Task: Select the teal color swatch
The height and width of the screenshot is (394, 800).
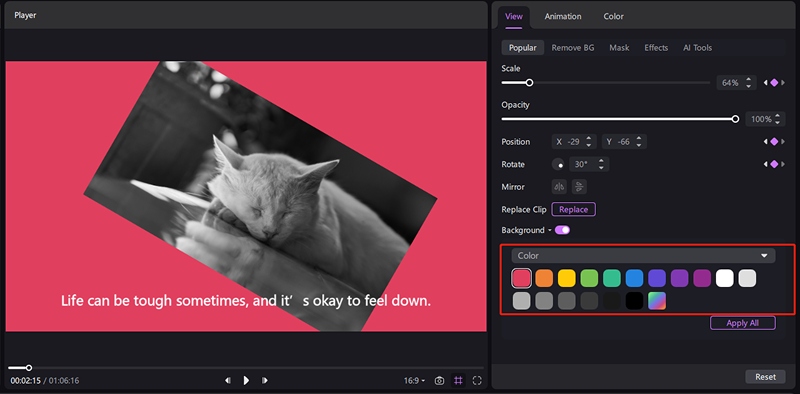Action: (x=612, y=278)
